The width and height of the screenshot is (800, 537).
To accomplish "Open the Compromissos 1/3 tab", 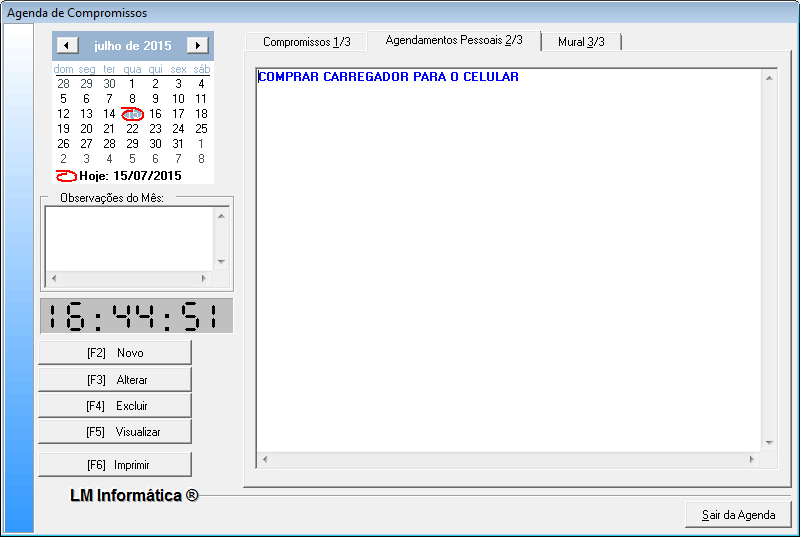I will pyautogui.click(x=306, y=42).
